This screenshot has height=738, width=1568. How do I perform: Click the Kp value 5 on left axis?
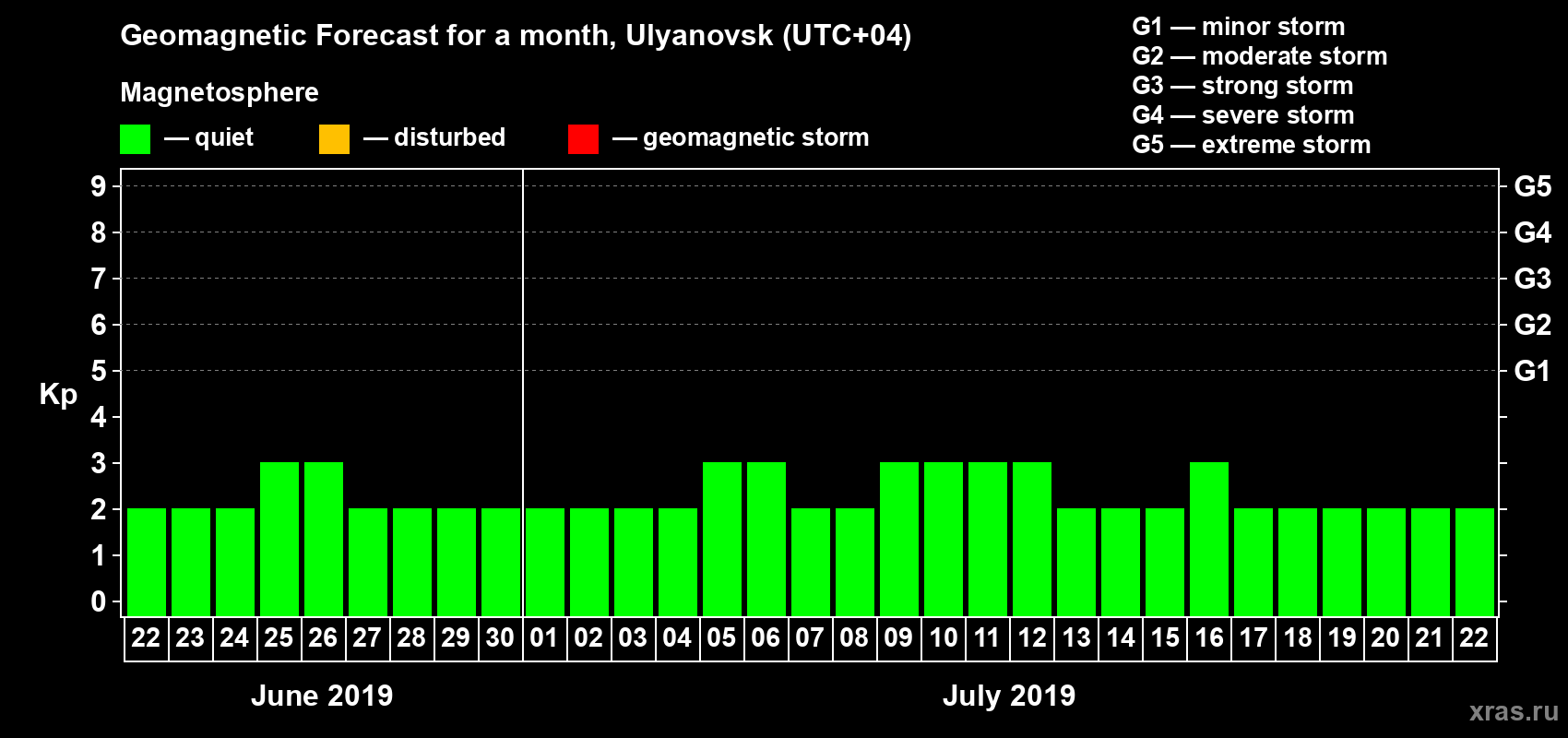[x=99, y=371]
